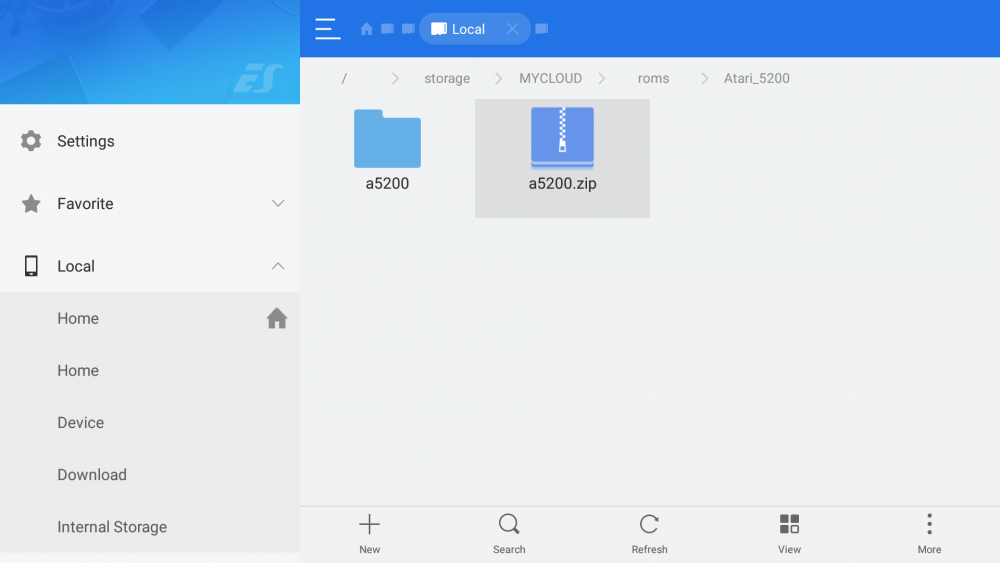Viewport: 1000px width, 563px height.
Task: Open Search in the bottom toolbar
Action: point(509,533)
